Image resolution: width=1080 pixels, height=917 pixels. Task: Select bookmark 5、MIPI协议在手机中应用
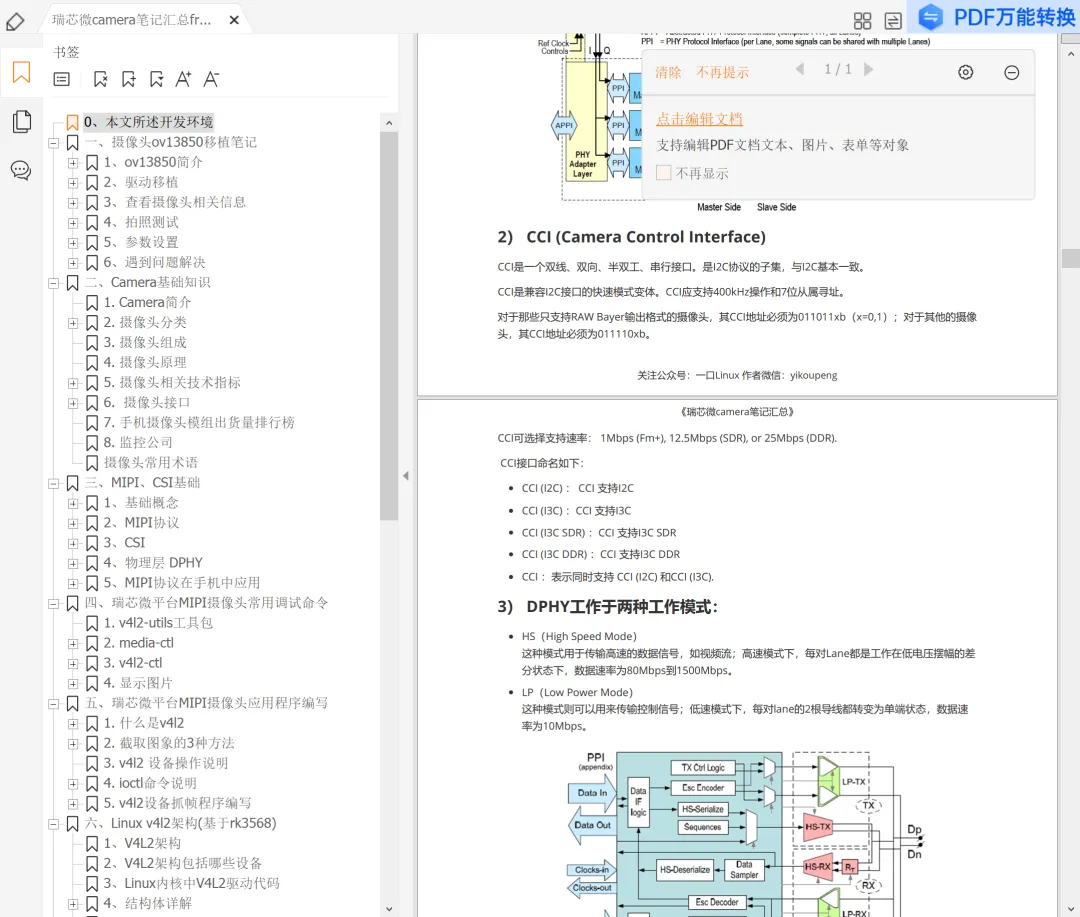(x=182, y=583)
